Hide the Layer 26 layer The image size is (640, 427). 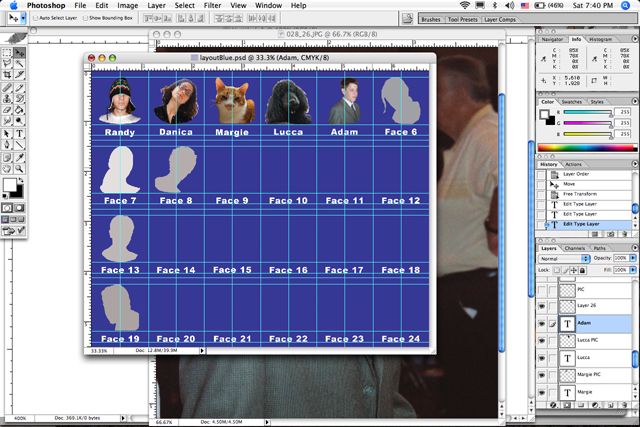click(x=542, y=306)
